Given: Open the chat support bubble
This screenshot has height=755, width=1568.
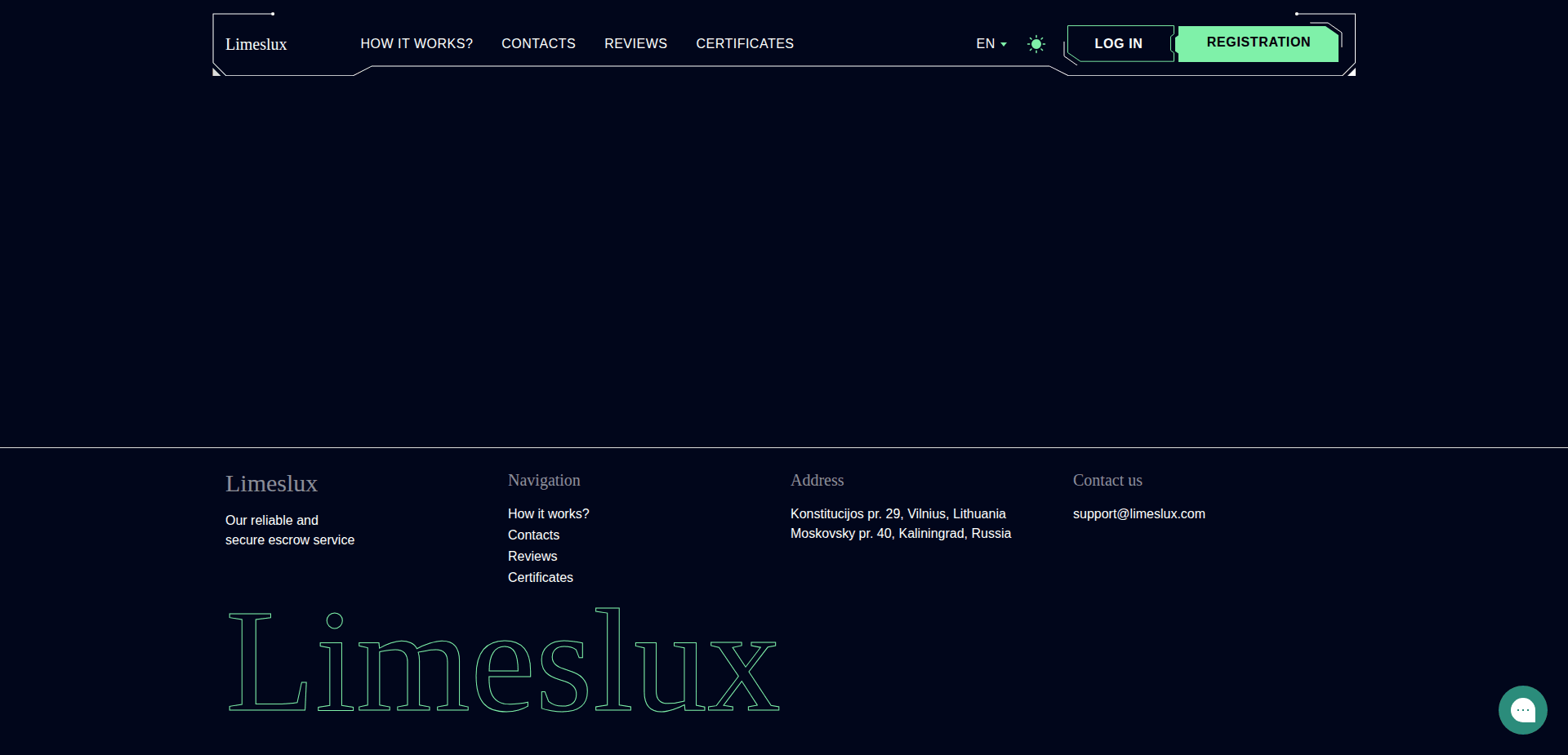Looking at the screenshot, I should [x=1522, y=710].
